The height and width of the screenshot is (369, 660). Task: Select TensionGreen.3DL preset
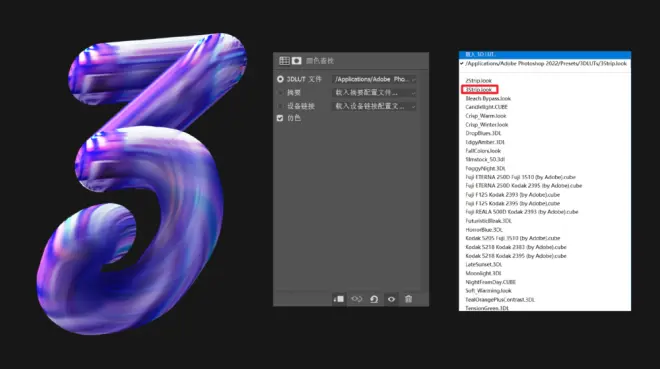[487, 308]
